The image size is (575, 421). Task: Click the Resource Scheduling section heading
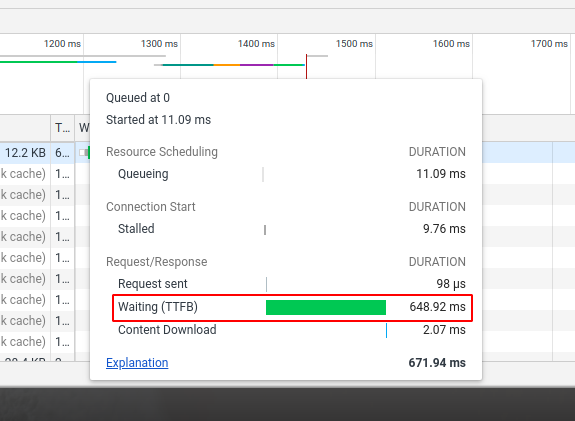[x=162, y=152]
